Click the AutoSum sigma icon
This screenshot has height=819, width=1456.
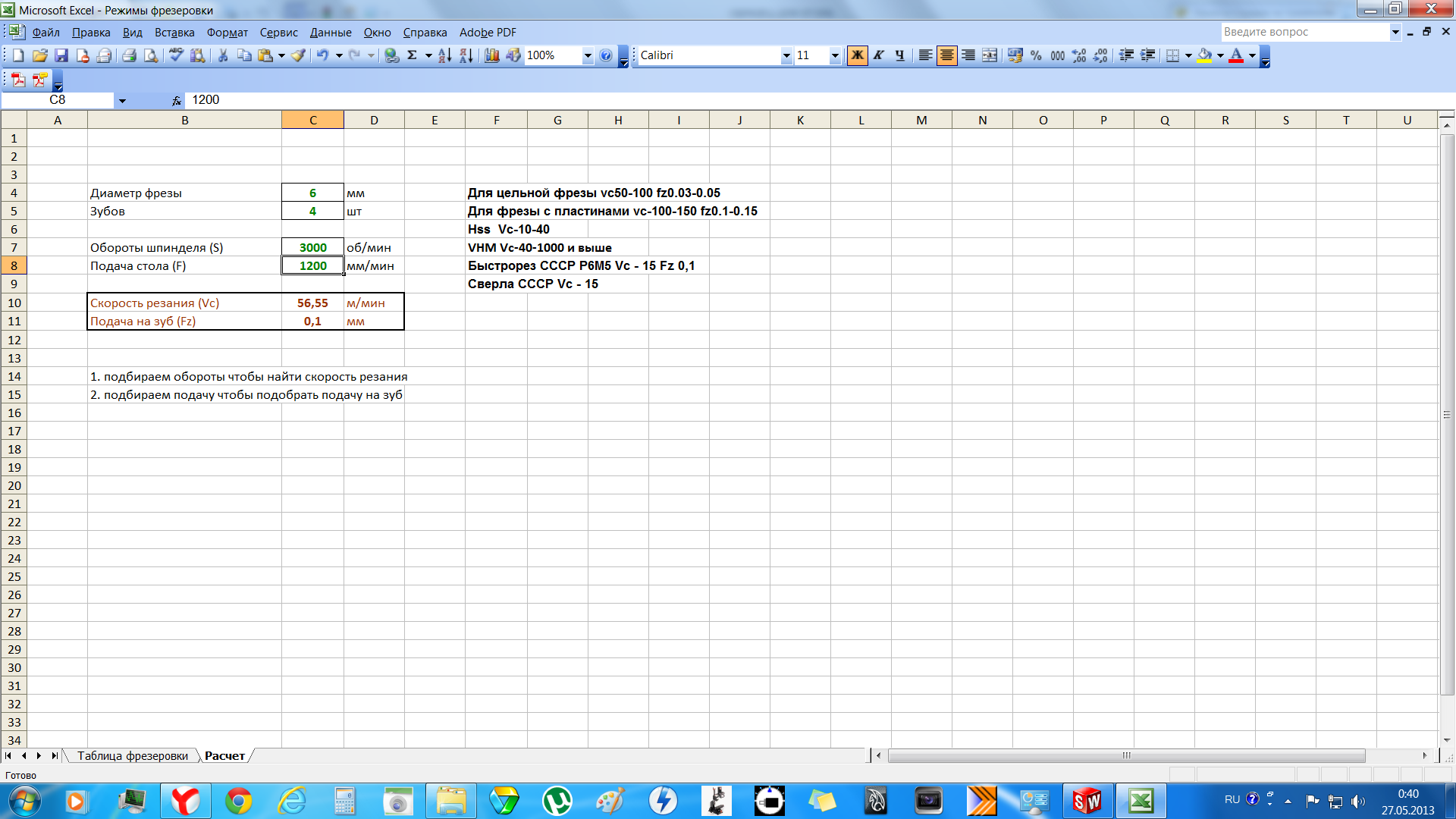412,55
